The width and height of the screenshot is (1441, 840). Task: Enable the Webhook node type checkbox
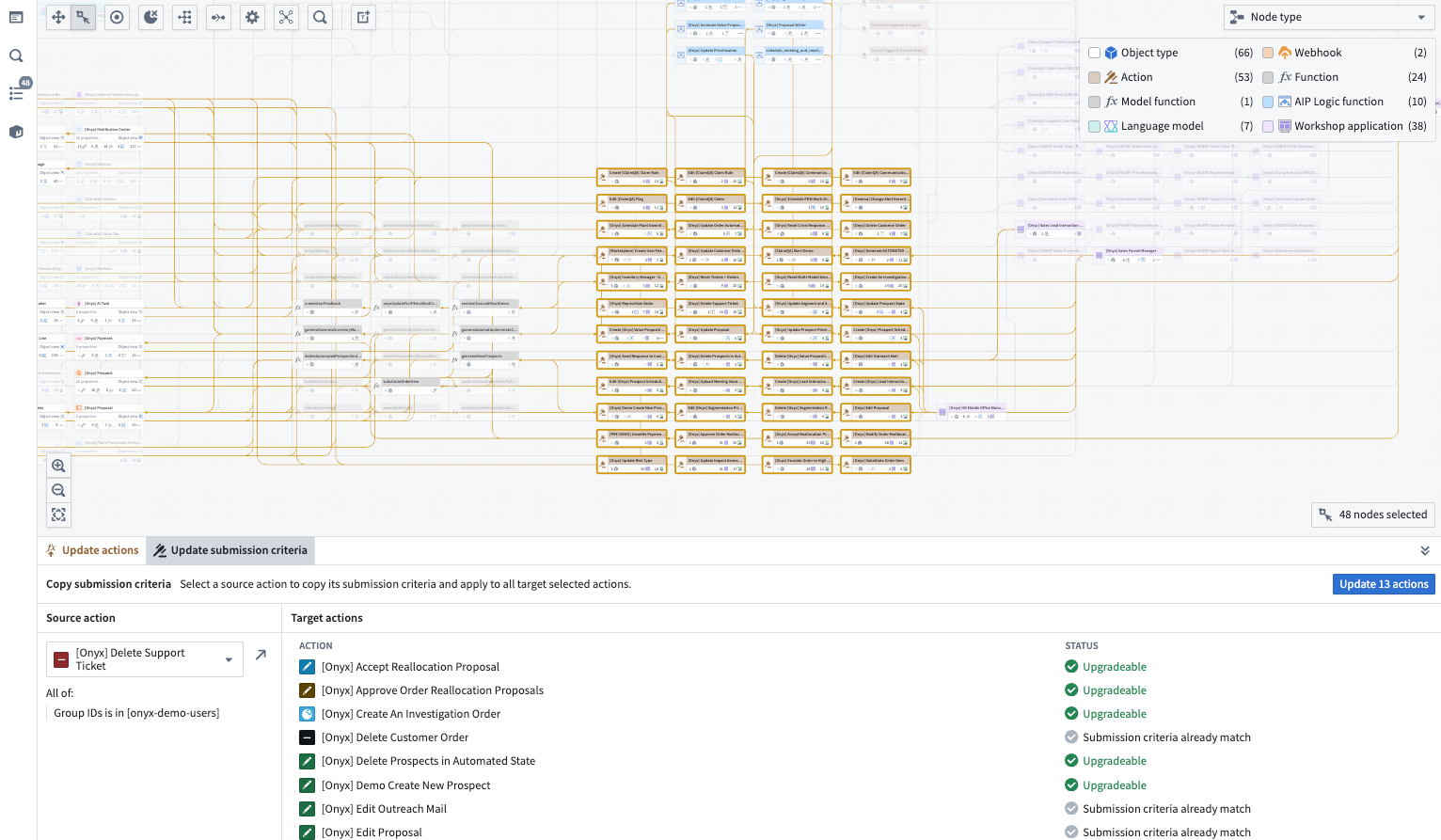(1269, 53)
